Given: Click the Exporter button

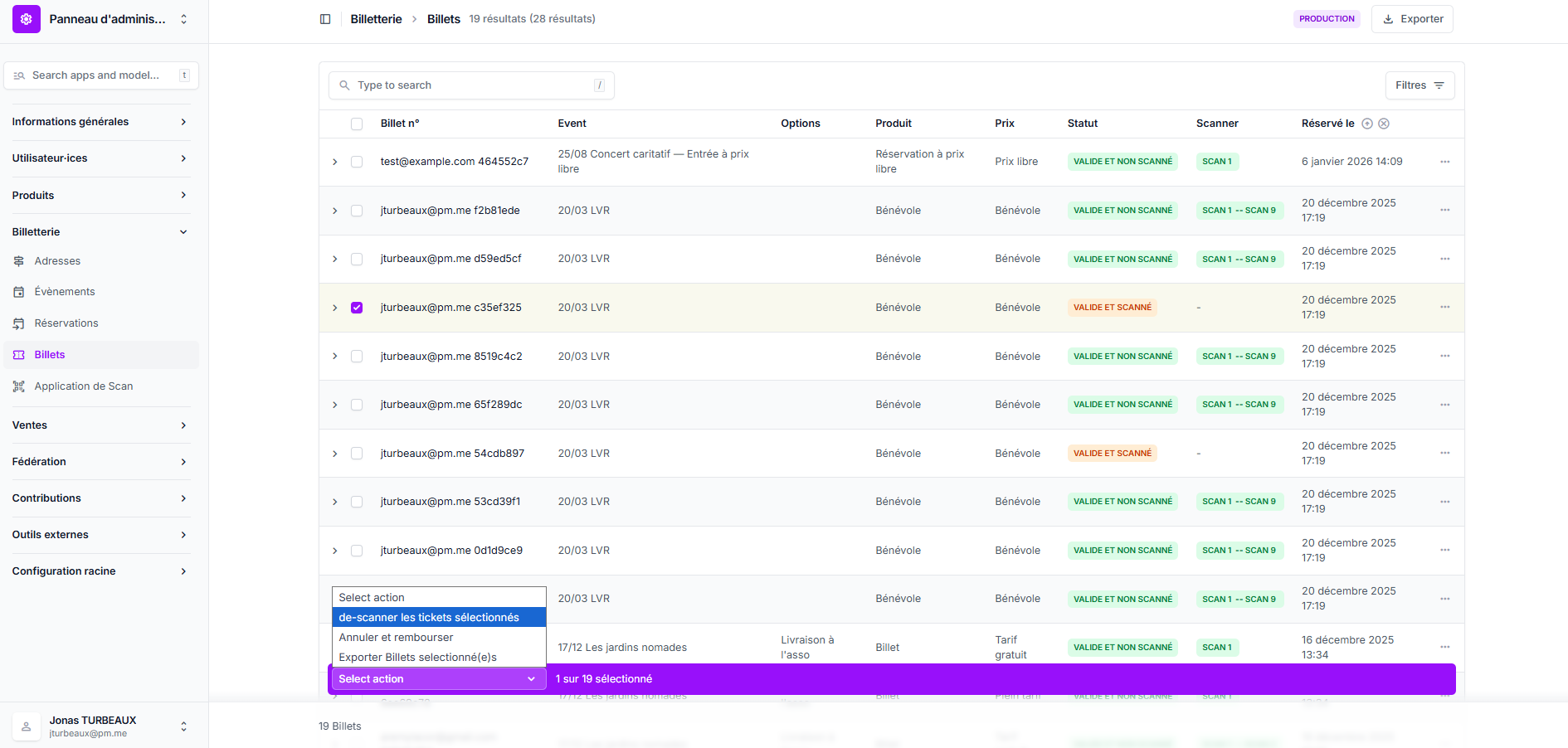Looking at the screenshot, I should [x=1412, y=19].
